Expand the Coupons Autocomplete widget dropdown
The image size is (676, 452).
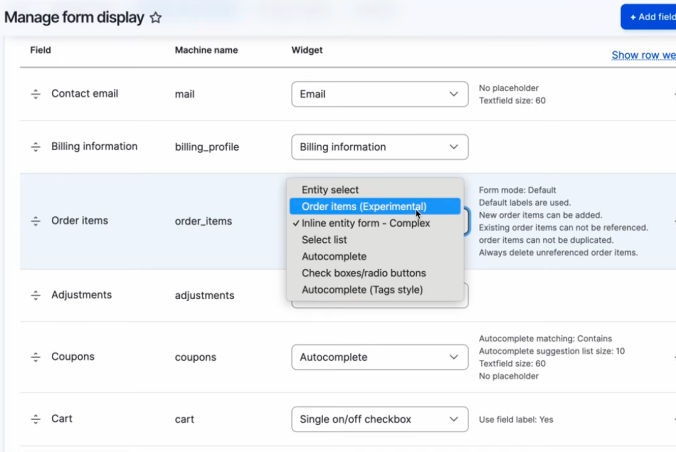[380, 357]
